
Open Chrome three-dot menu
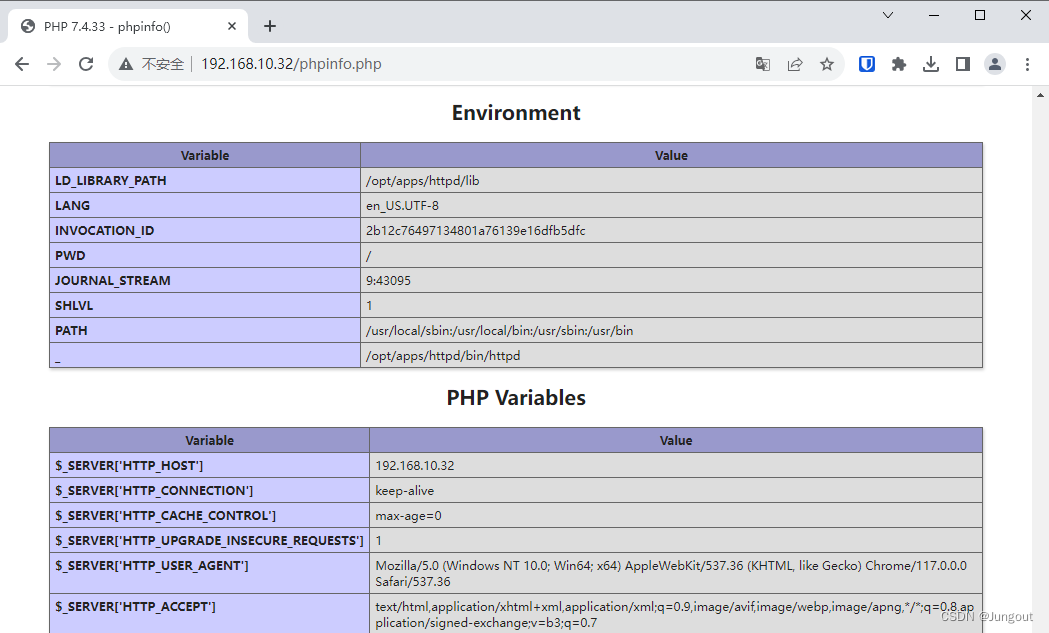(1027, 64)
